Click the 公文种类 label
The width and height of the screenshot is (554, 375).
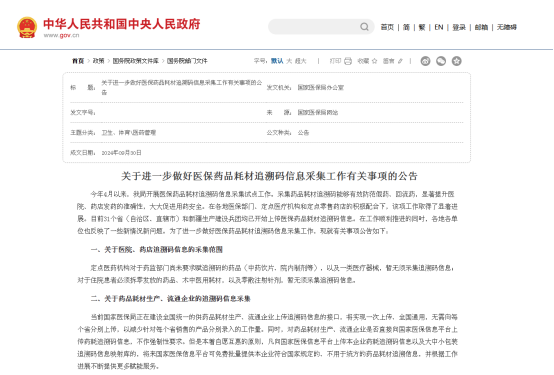(279, 133)
